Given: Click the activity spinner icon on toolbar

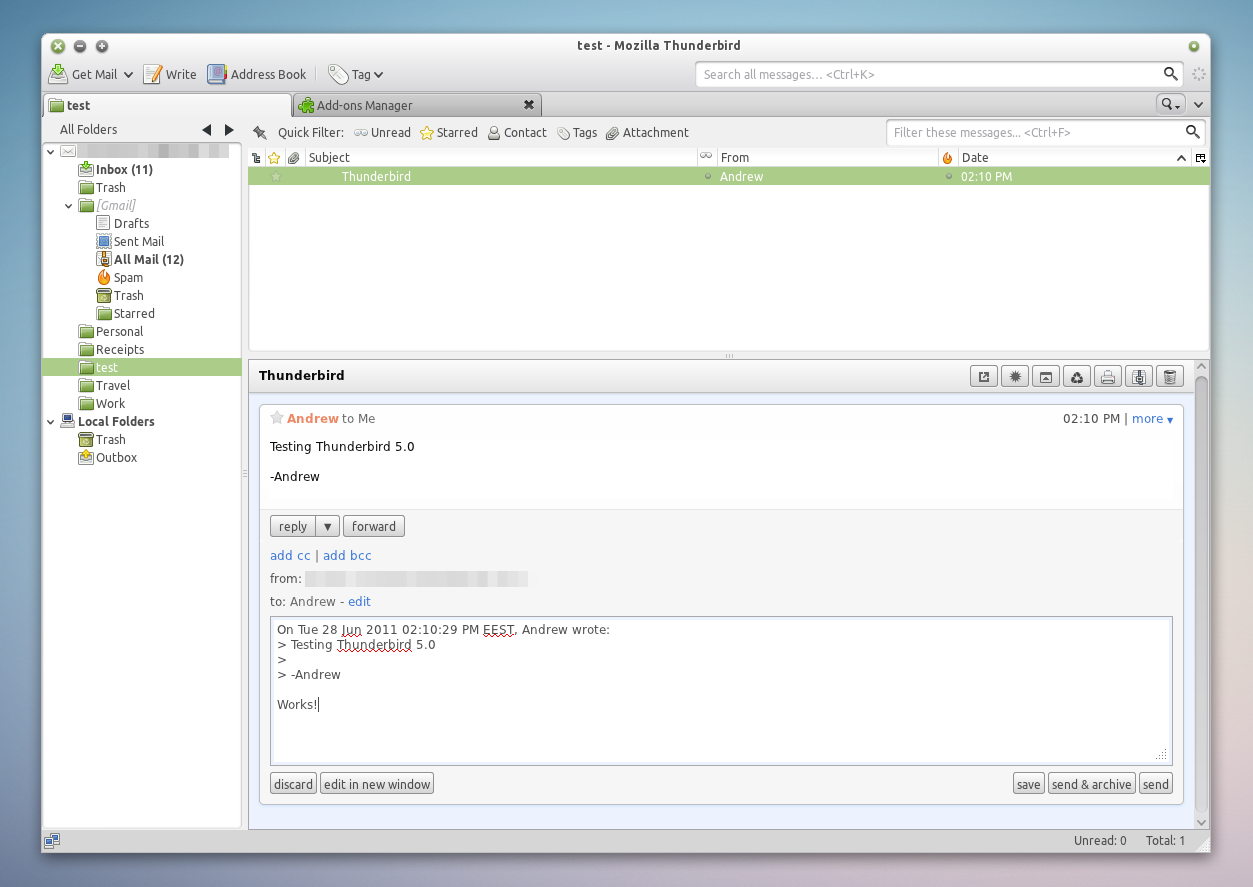Looking at the screenshot, I should point(1199,74).
